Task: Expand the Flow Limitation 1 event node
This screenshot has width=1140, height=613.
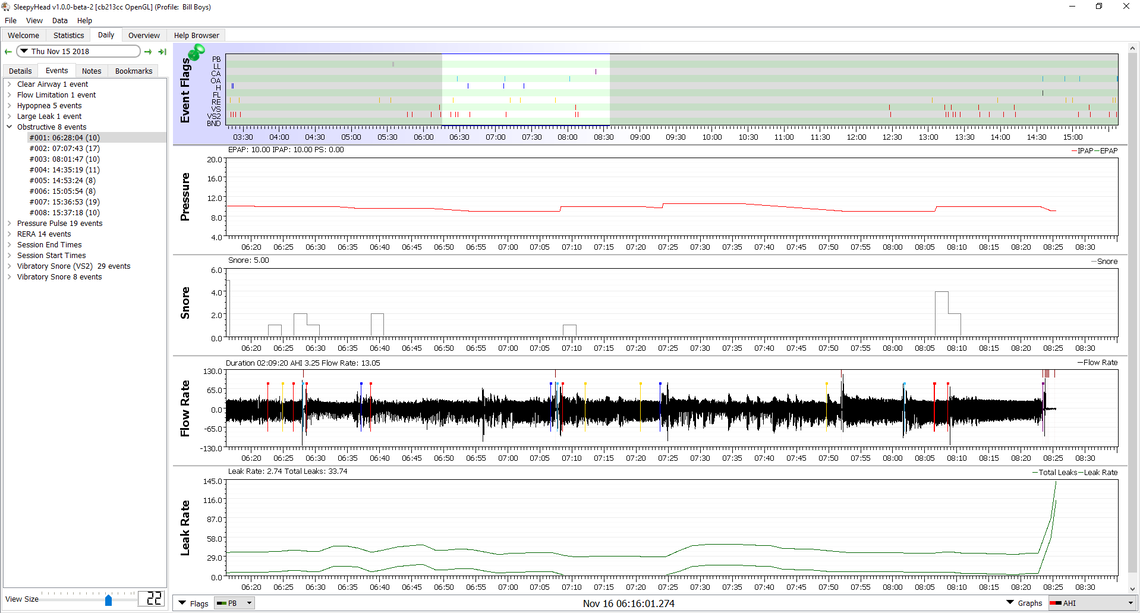Action: [9, 95]
